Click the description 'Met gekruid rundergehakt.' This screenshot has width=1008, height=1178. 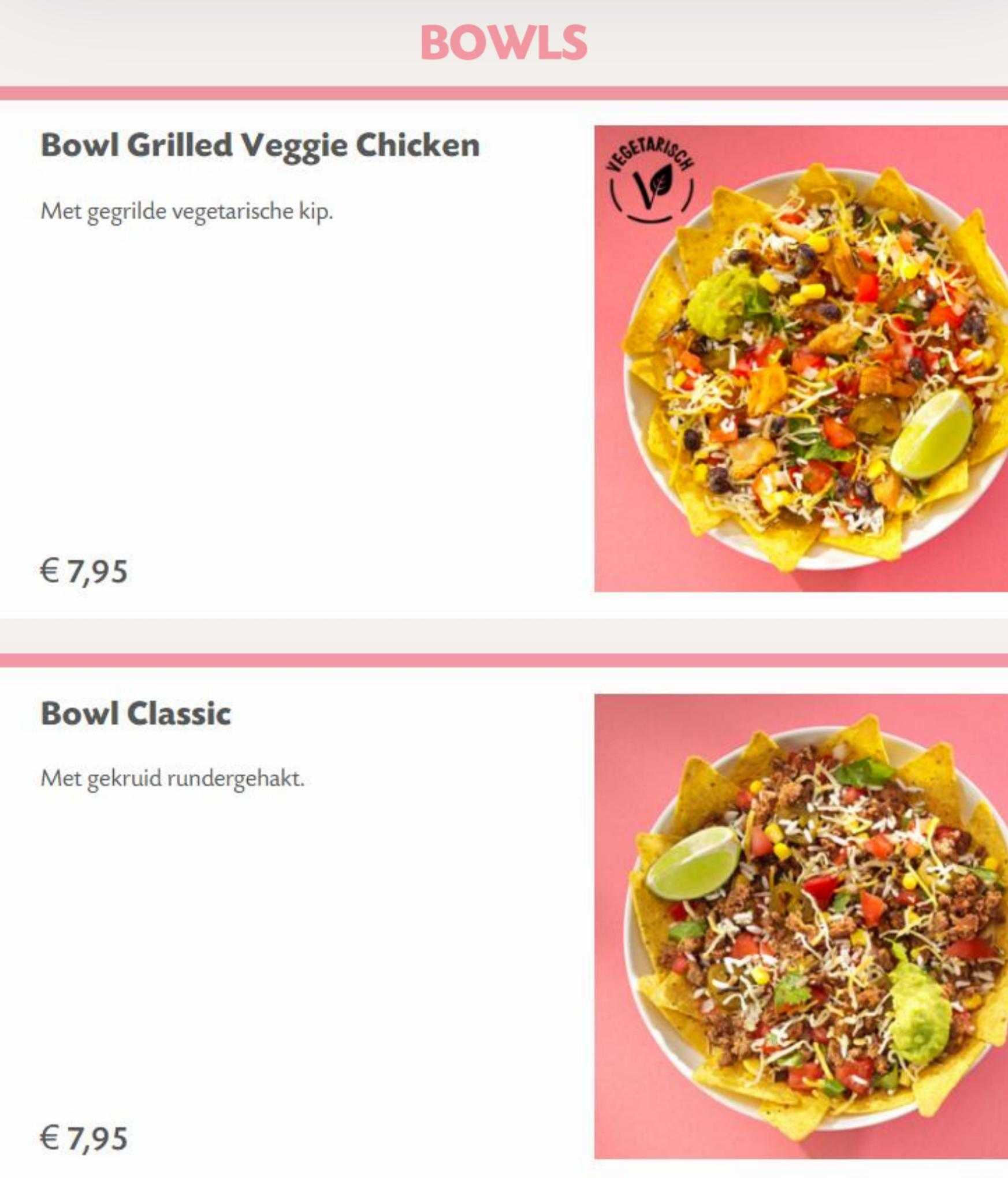pyautogui.click(x=172, y=779)
